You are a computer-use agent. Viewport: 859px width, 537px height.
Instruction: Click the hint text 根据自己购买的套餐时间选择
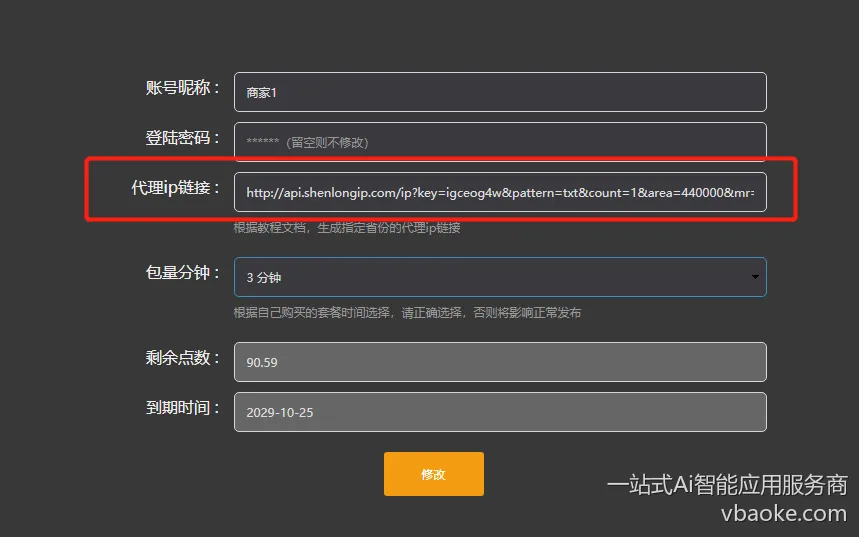click(x=311, y=313)
